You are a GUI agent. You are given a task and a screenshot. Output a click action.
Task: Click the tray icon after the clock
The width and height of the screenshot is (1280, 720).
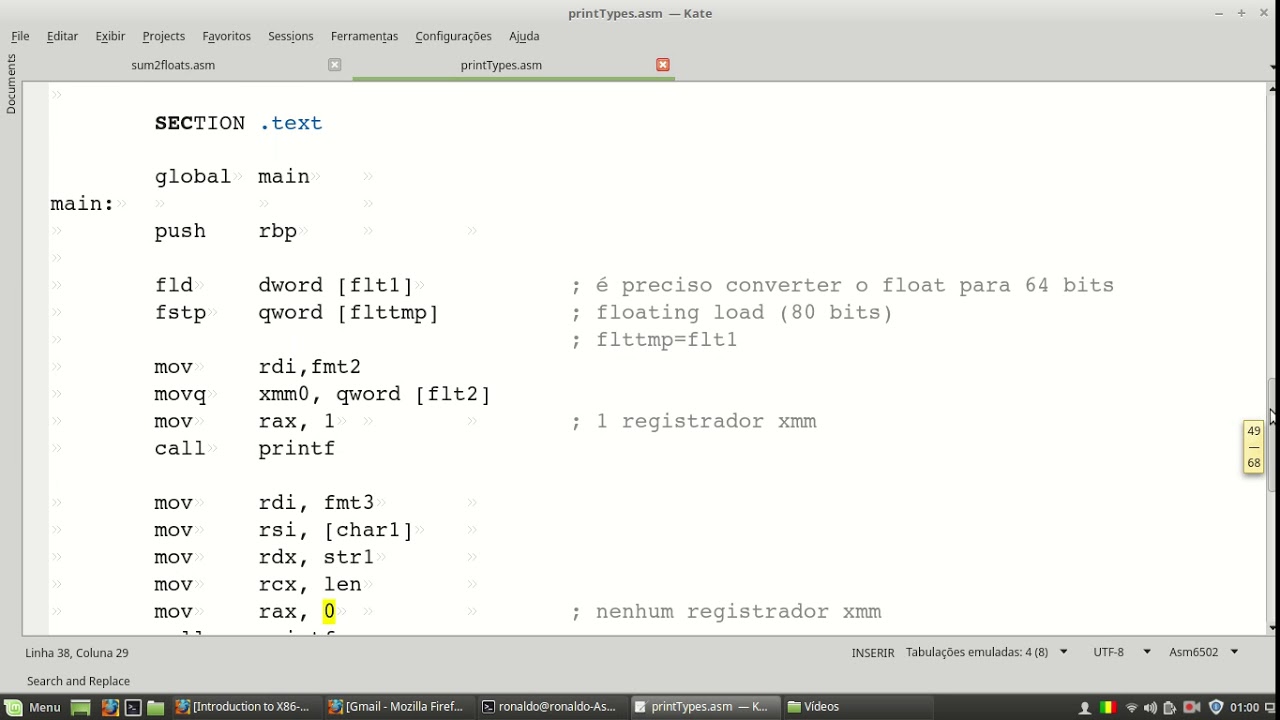[1271, 708]
